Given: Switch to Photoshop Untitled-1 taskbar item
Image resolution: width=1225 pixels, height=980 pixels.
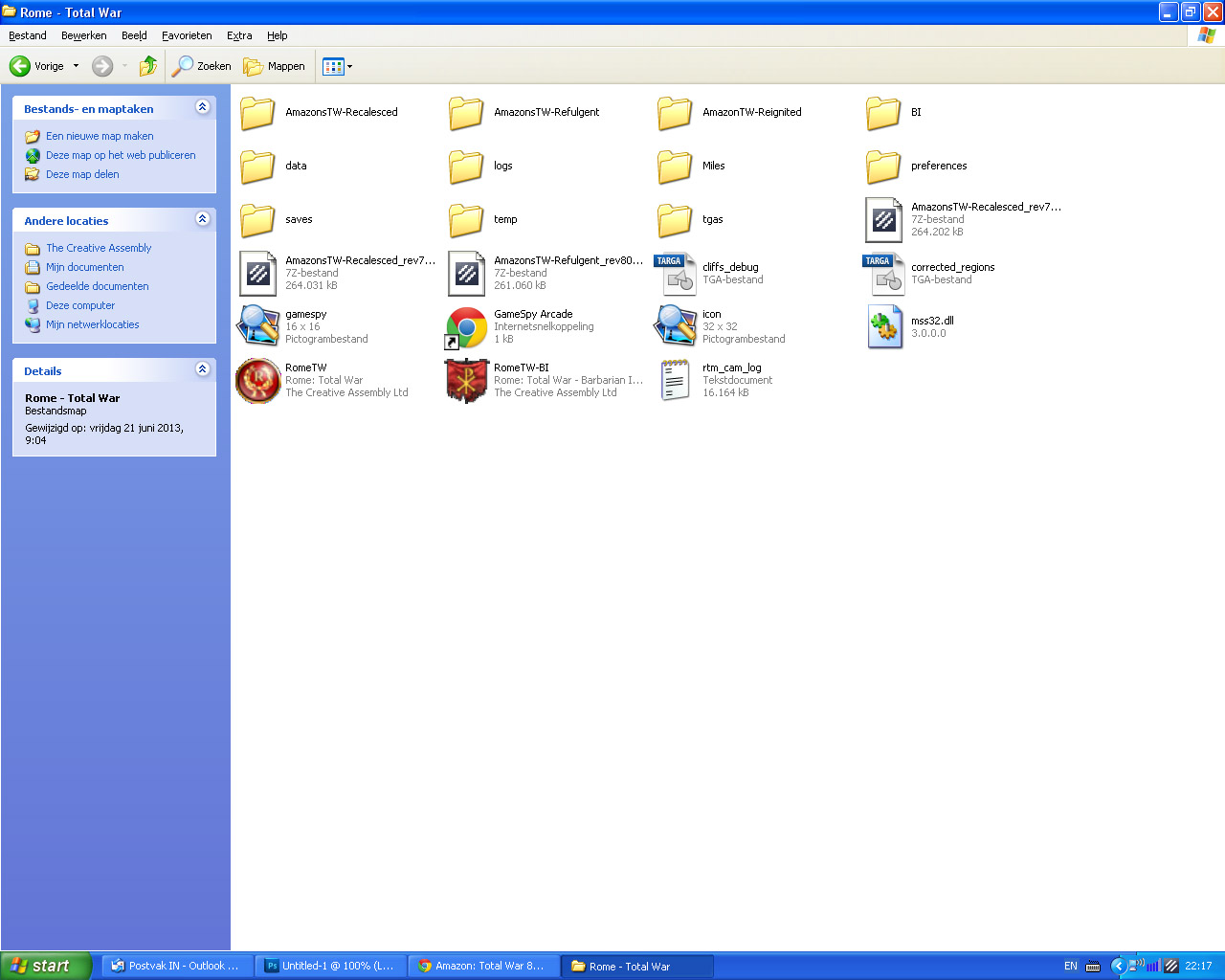Looking at the screenshot, I should click(x=330, y=967).
